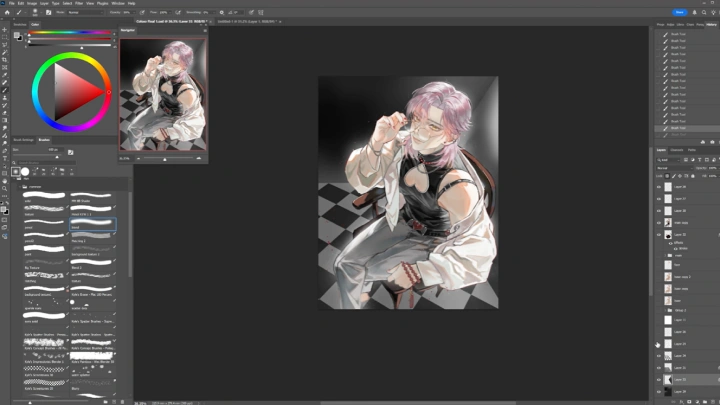Hide the selected Layer 33
The image size is (720, 405).
[659, 380]
